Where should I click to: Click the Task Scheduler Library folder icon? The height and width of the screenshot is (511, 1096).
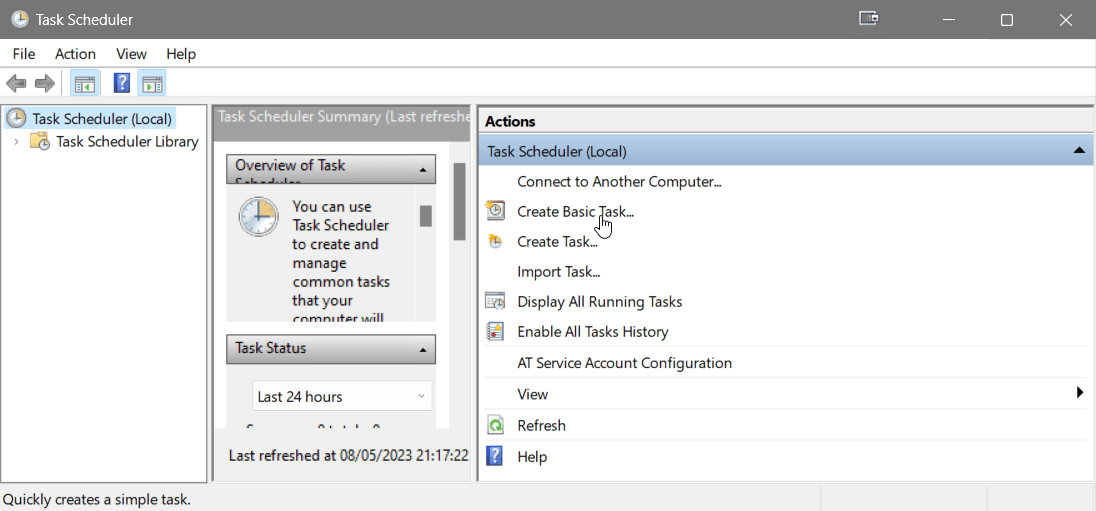[39, 142]
